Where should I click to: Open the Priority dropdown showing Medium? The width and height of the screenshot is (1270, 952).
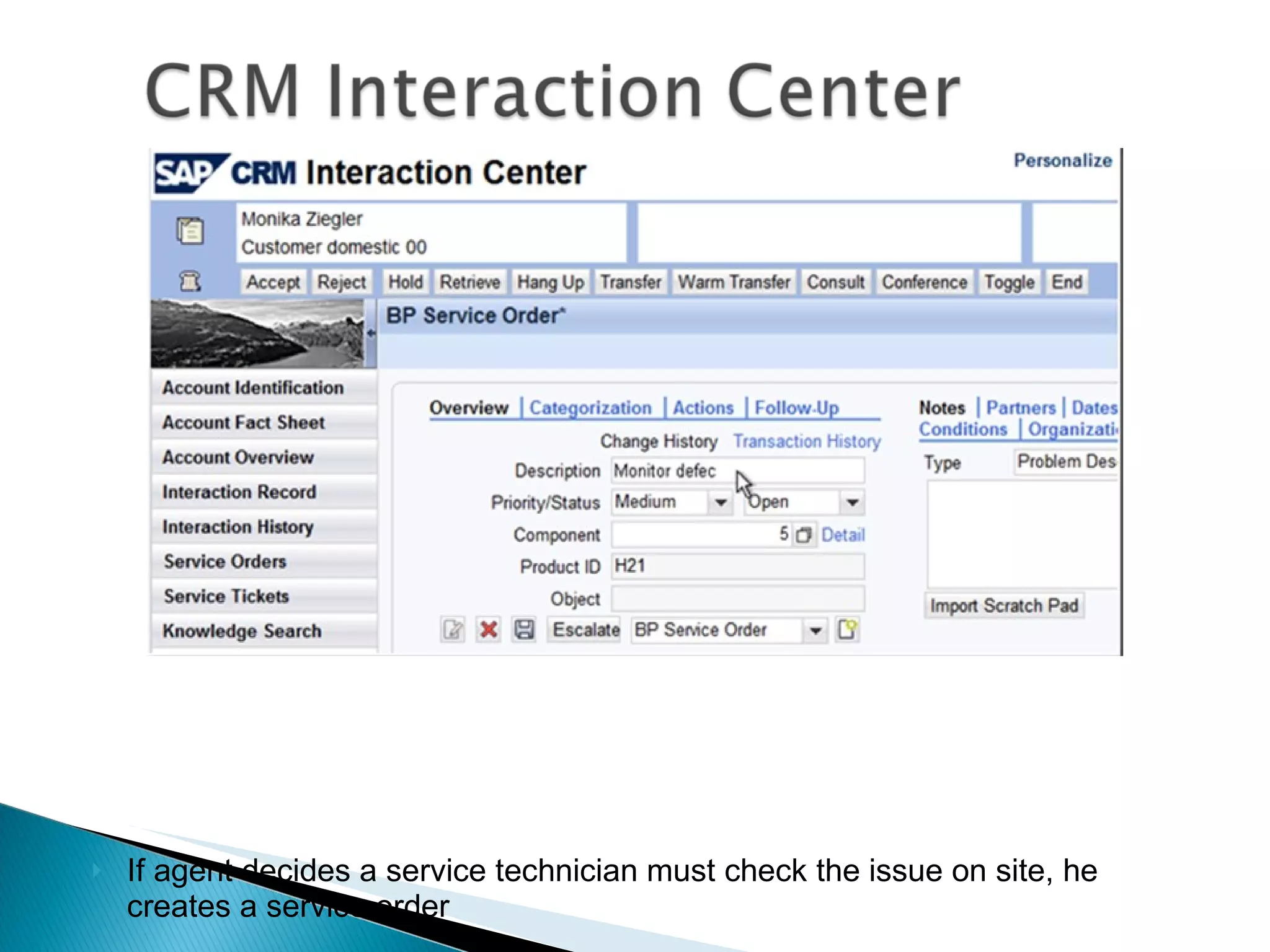pos(721,502)
